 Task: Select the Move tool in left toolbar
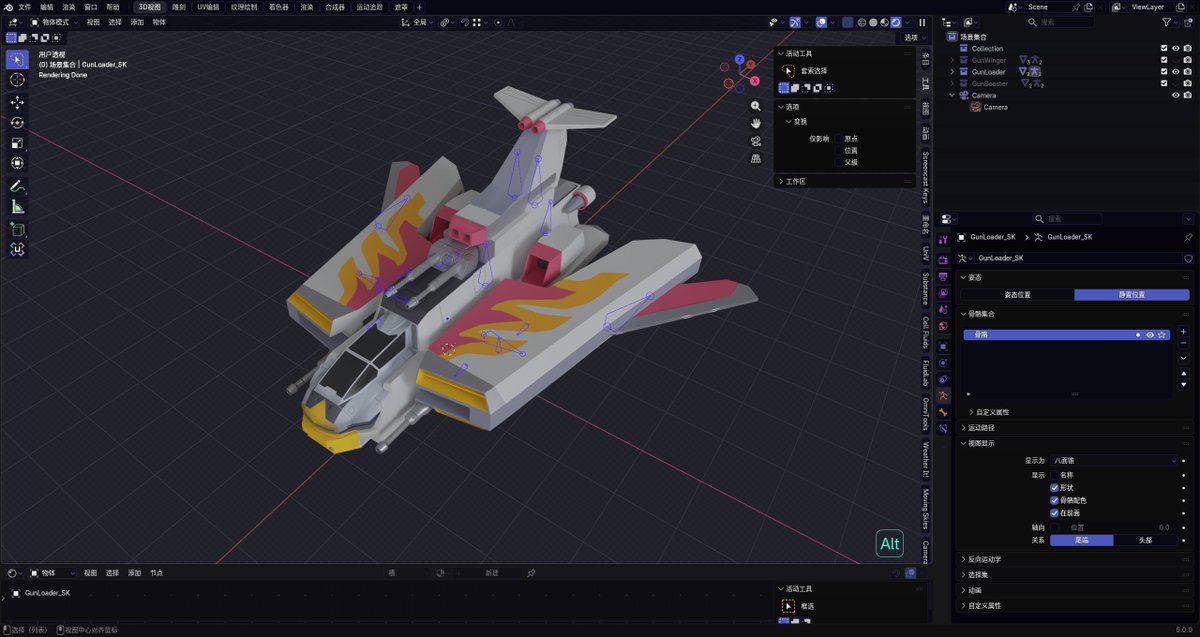pos(17,102)
